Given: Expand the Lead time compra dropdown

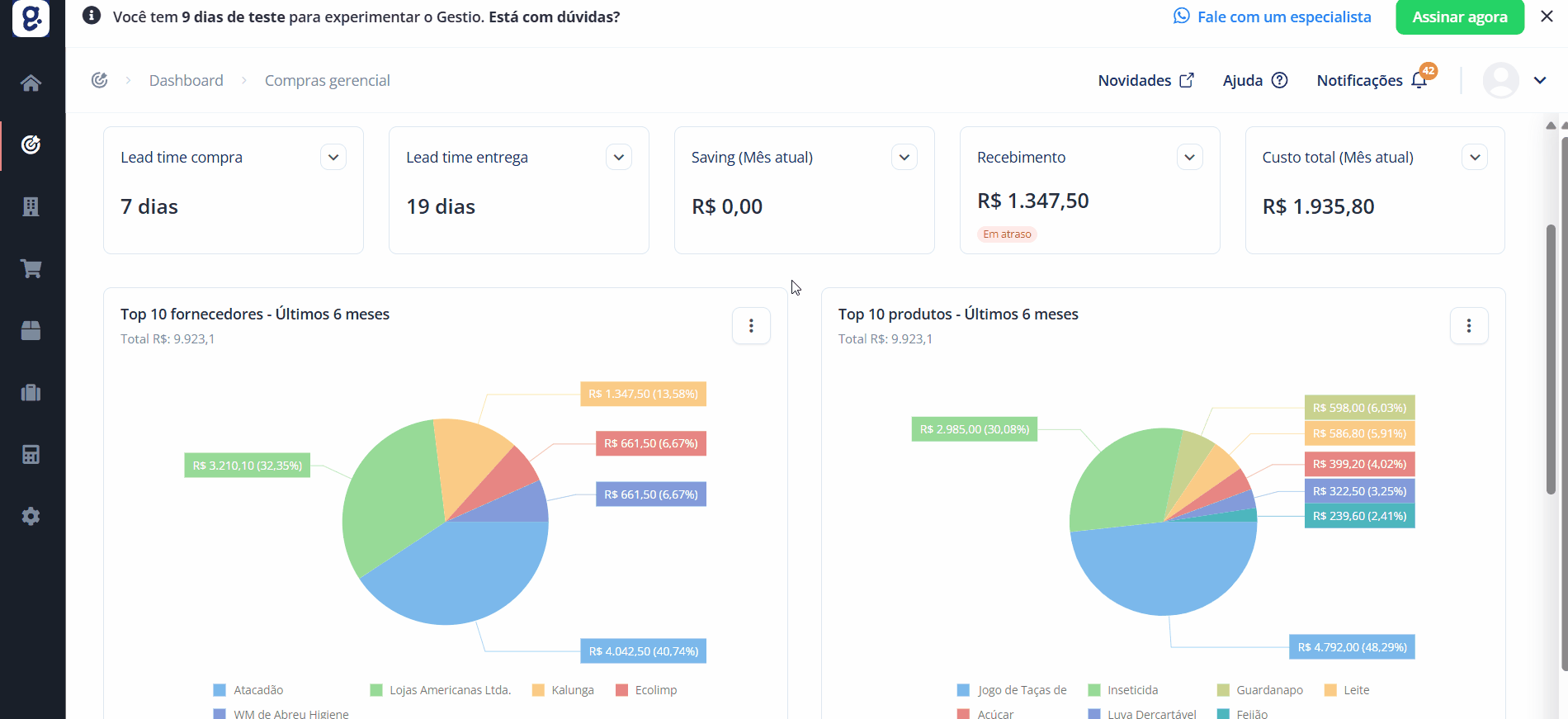Looking at the screenshot, I should click(x=333, y=157).
